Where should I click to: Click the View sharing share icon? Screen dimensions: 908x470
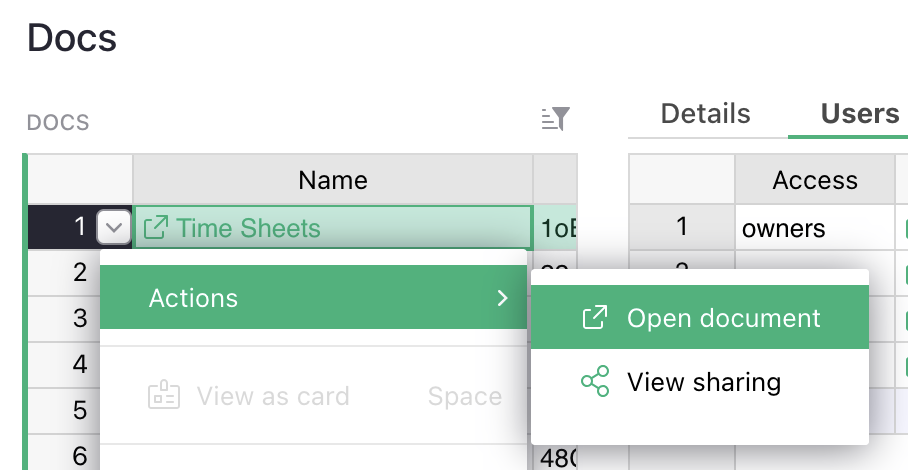[x=595, y=381]
